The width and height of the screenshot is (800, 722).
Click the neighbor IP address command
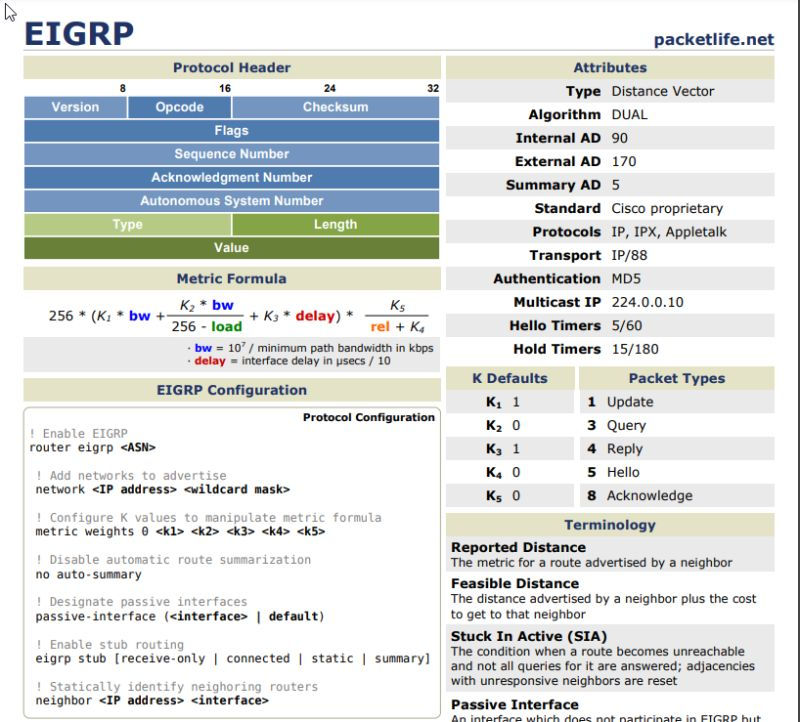152,701
